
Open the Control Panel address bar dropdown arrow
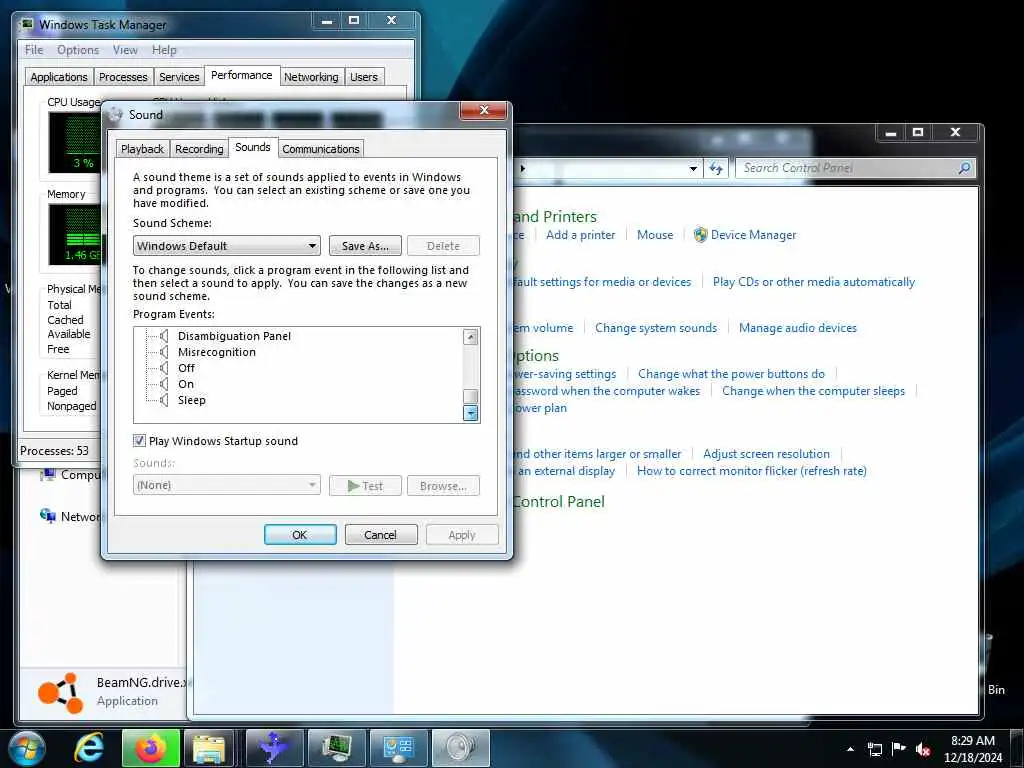tap(694, 168)
